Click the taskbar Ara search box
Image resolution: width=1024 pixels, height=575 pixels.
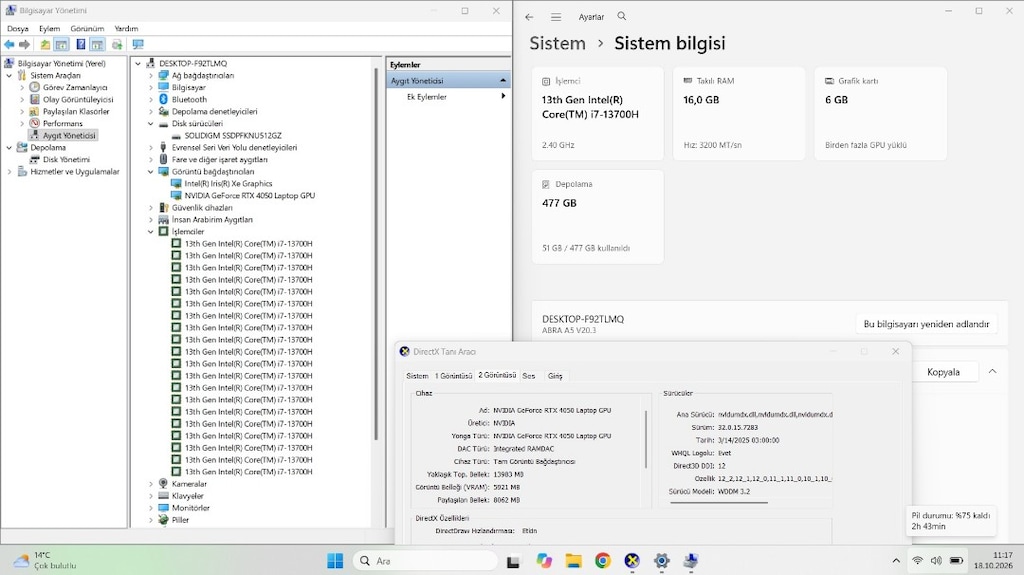[426, 561]
